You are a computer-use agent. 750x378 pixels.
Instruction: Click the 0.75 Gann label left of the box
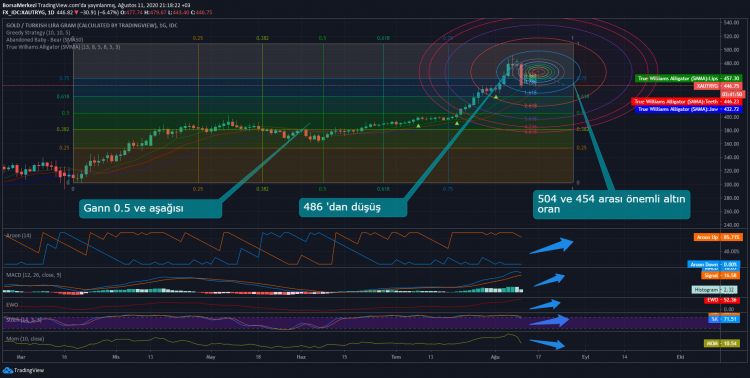click(x=64, y=78)
